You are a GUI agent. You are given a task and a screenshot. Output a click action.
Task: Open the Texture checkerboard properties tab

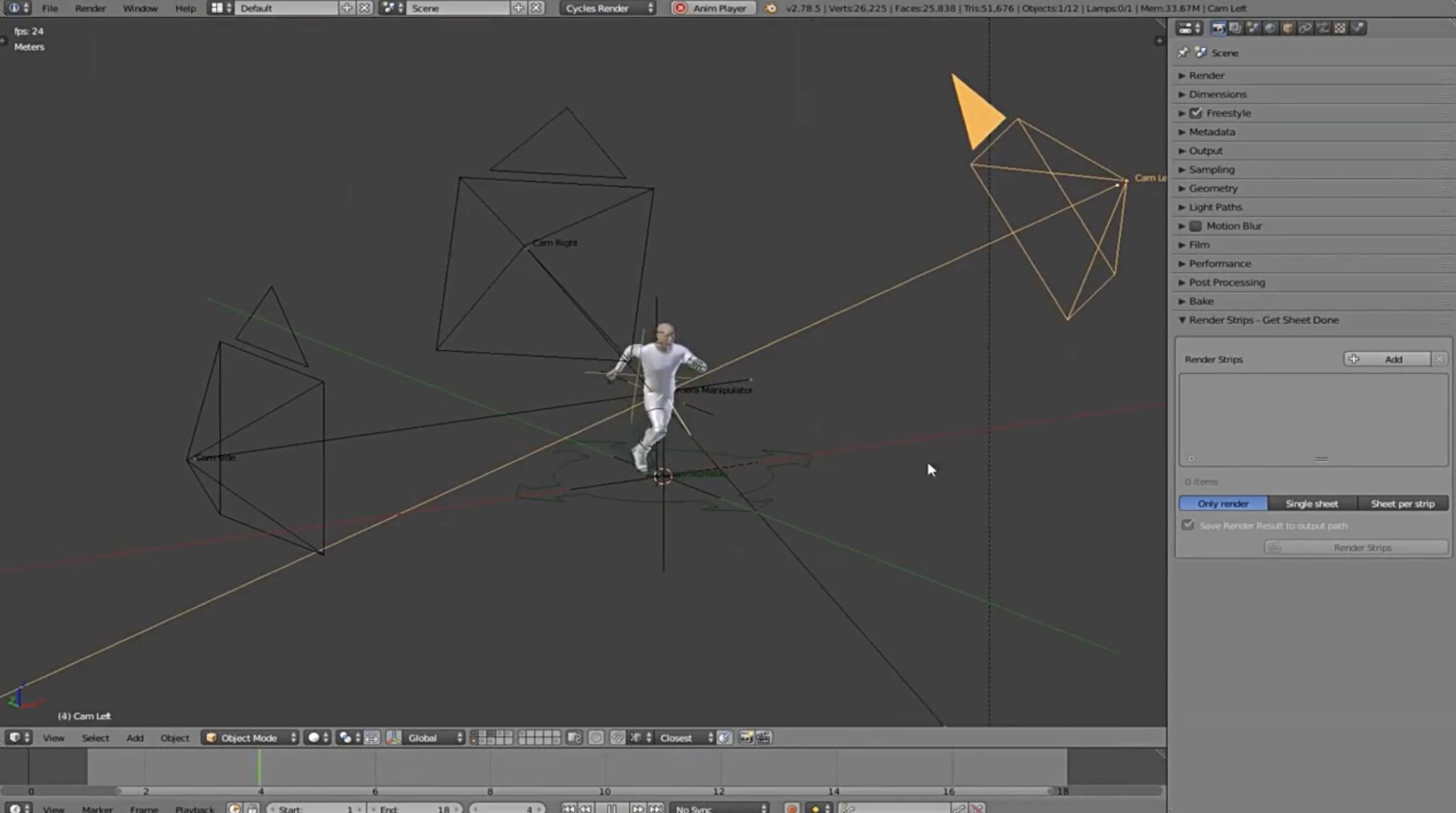tap(1340, 28)
